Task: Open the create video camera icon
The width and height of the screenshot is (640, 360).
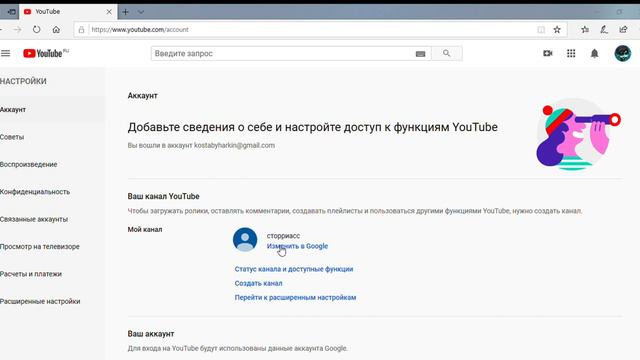Action: pos(547,53)
